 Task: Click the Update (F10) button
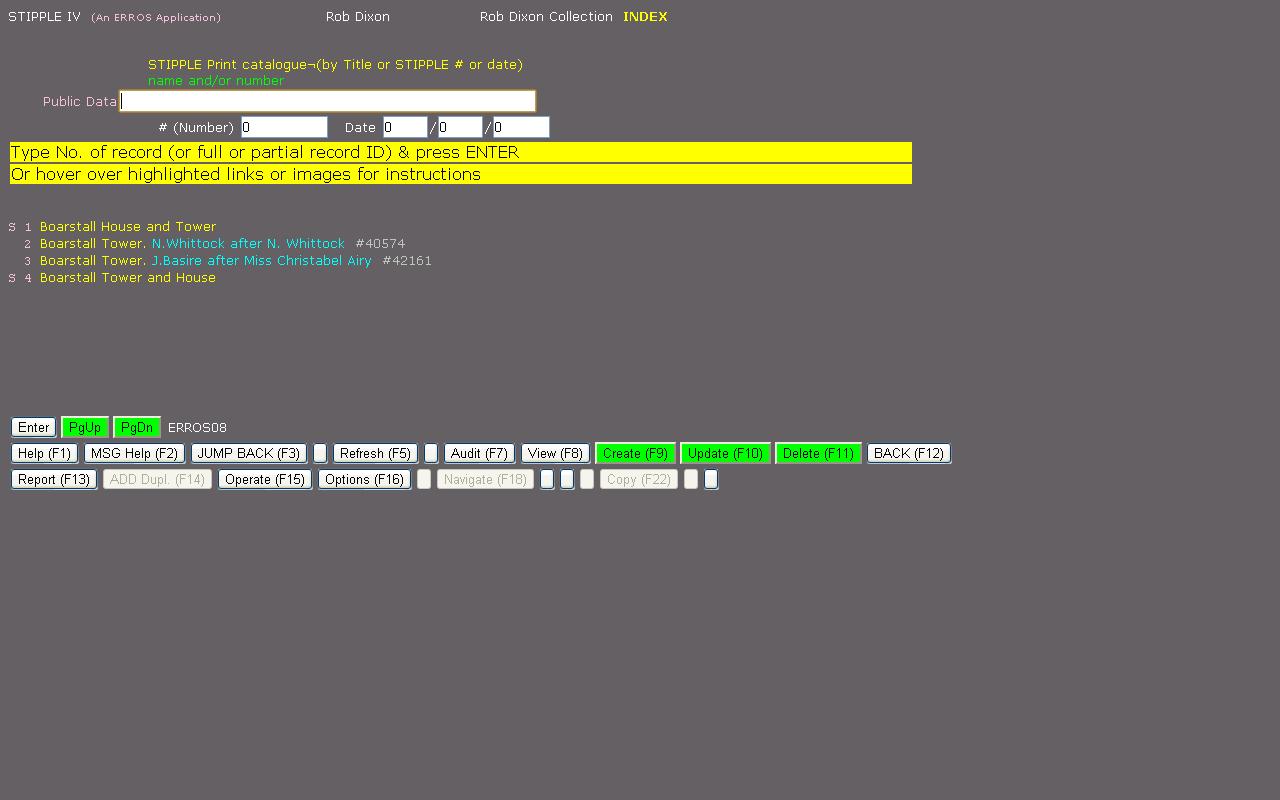pyautogui.click(x=725, y=453)
